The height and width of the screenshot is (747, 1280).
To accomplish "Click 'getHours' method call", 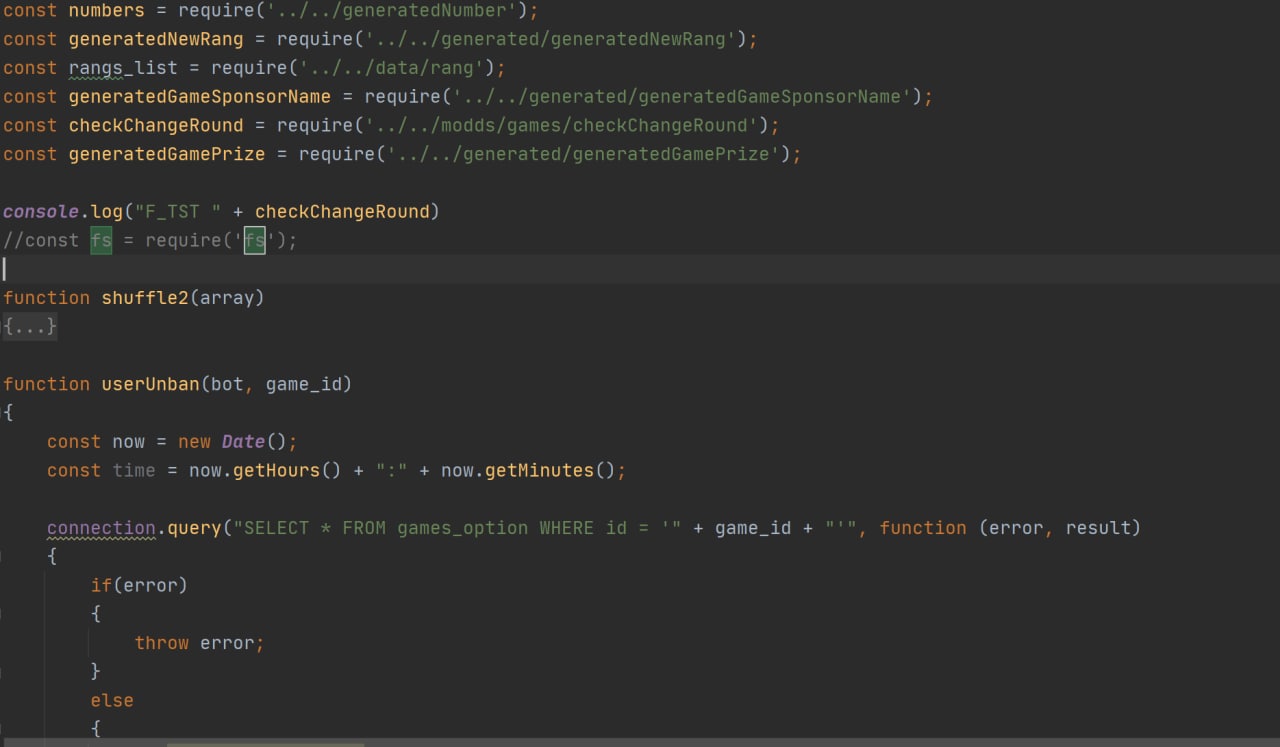I will pos(276,470).
